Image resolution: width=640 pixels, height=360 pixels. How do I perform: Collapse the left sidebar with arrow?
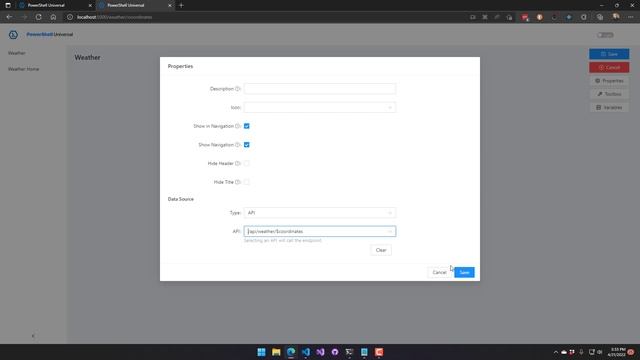pyautogui.click(x=33, y=336)
